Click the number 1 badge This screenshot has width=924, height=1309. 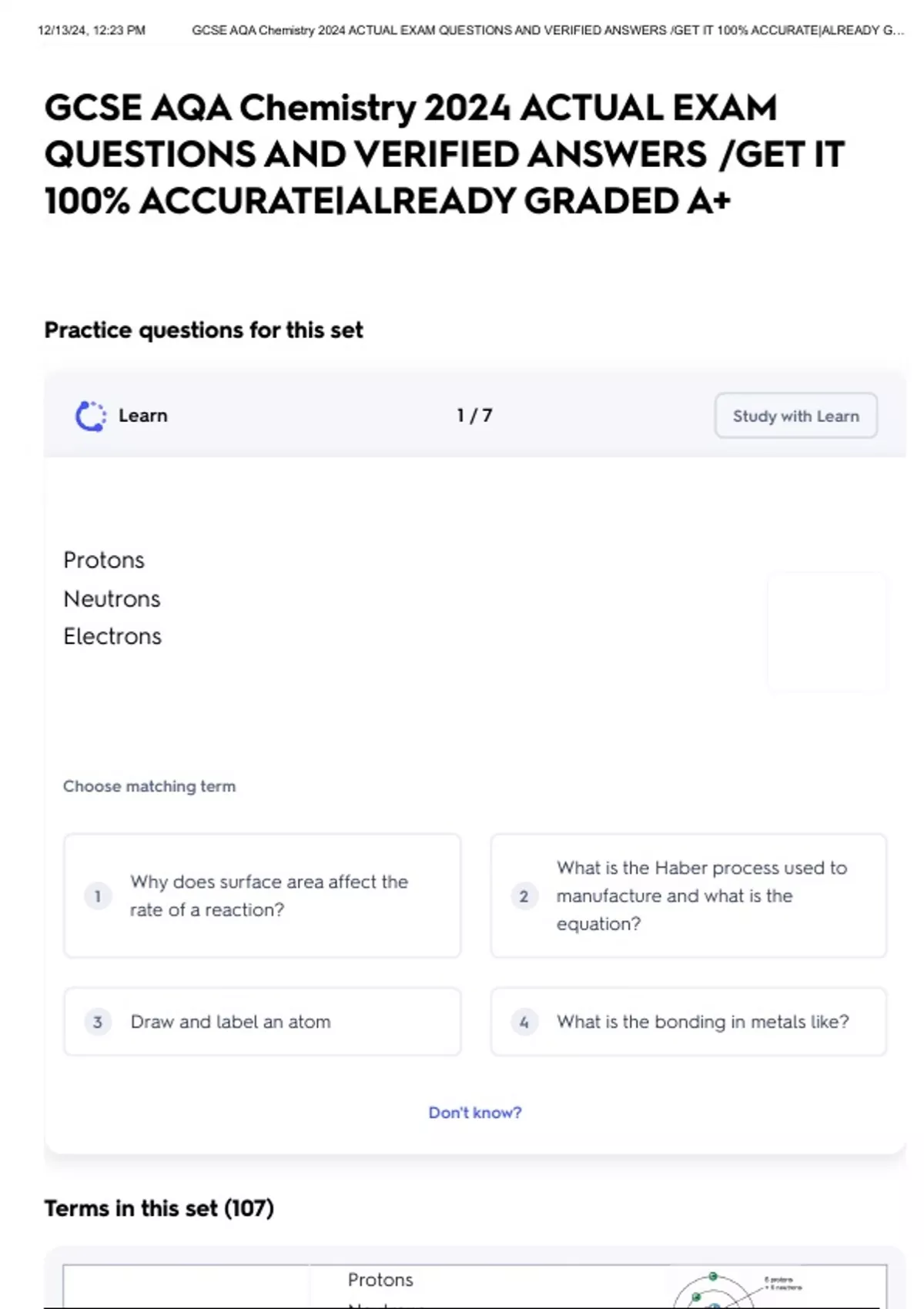[98, 896]
